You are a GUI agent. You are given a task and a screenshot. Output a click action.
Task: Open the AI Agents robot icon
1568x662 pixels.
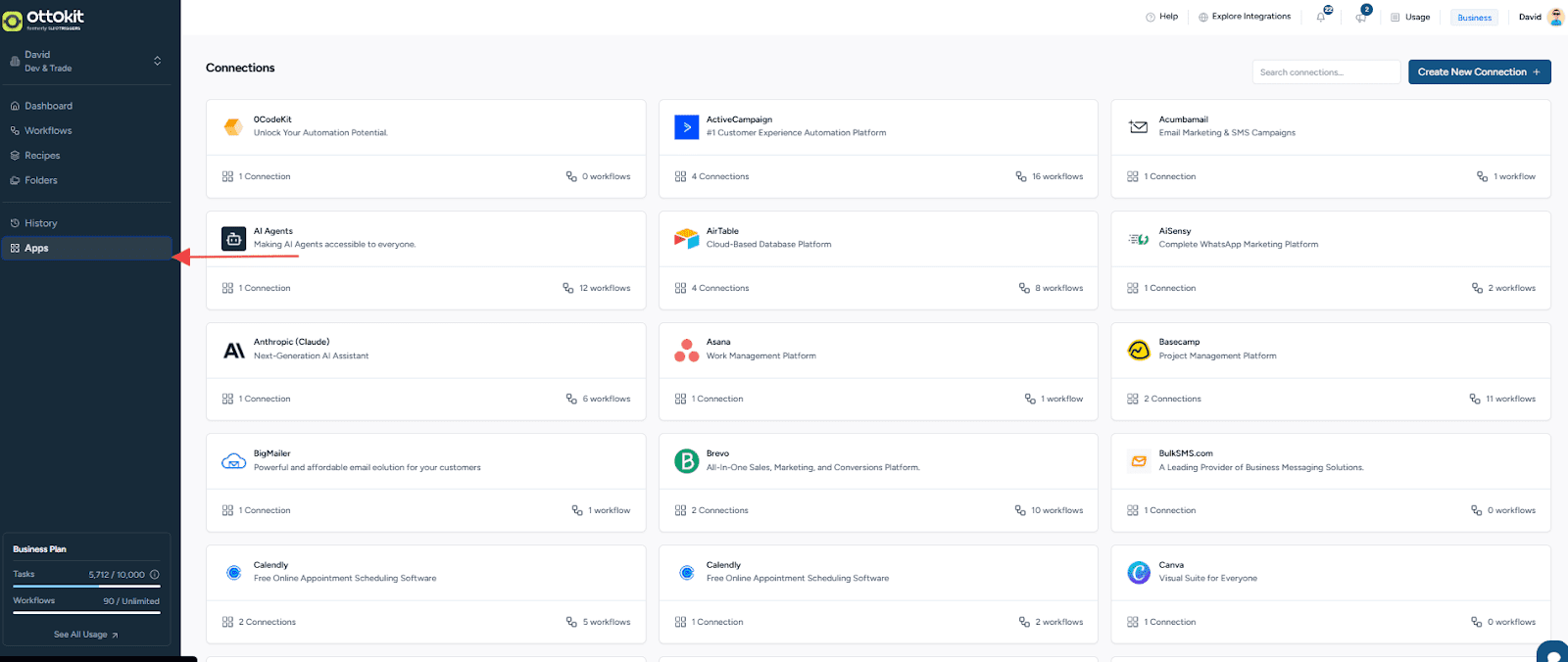point(233,239)
